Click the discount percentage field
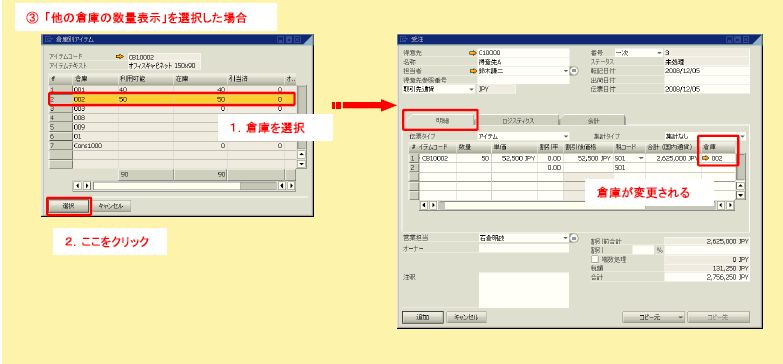This screenshot has width=783, height=364. pos(643,250)
